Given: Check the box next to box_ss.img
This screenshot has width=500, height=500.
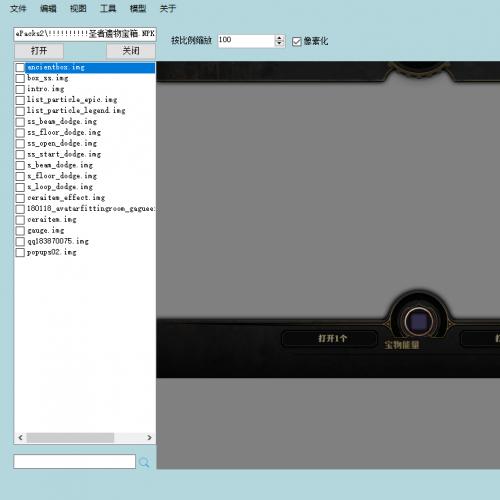Looking at the screenshot, I should pos(20,78).
